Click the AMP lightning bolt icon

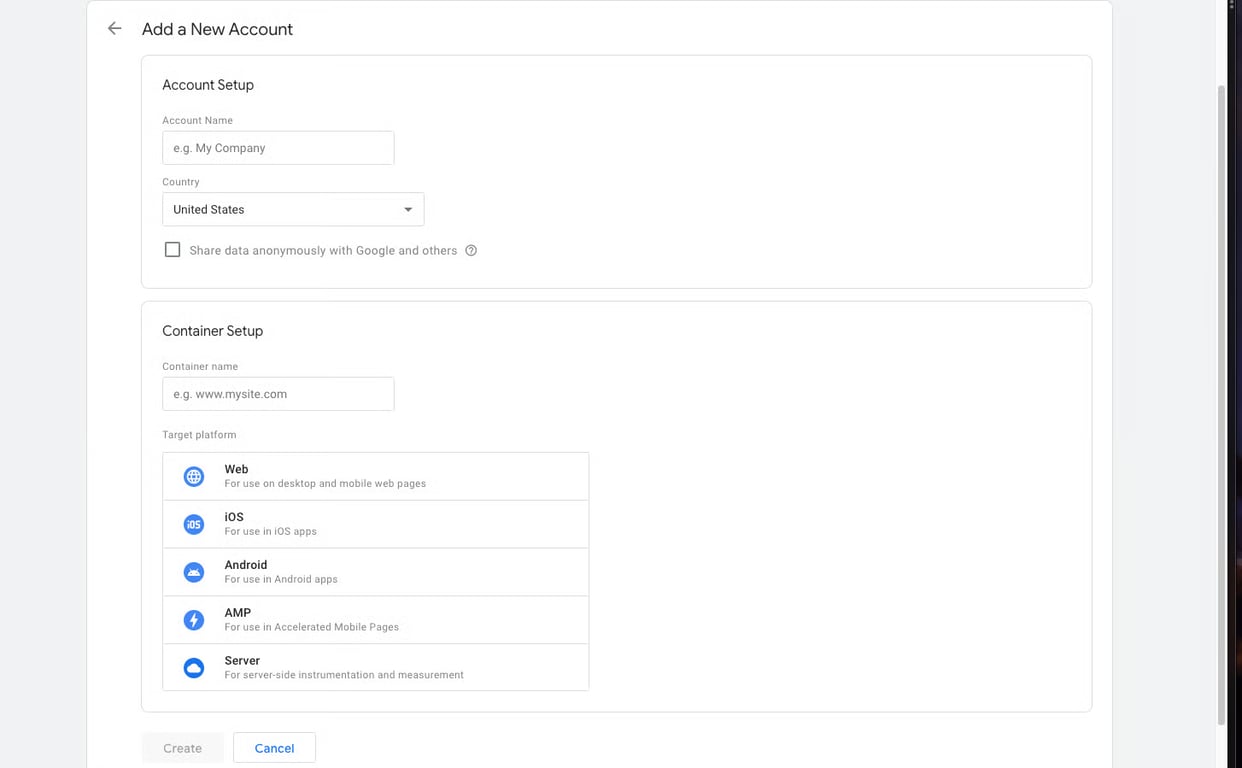tap(194, 620)
